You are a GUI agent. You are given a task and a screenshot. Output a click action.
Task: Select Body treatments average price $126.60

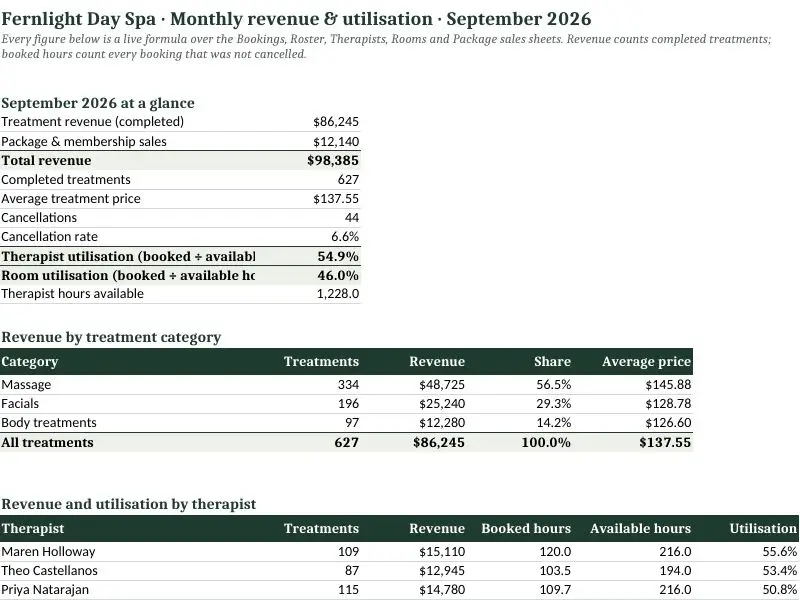pos(668,422)
